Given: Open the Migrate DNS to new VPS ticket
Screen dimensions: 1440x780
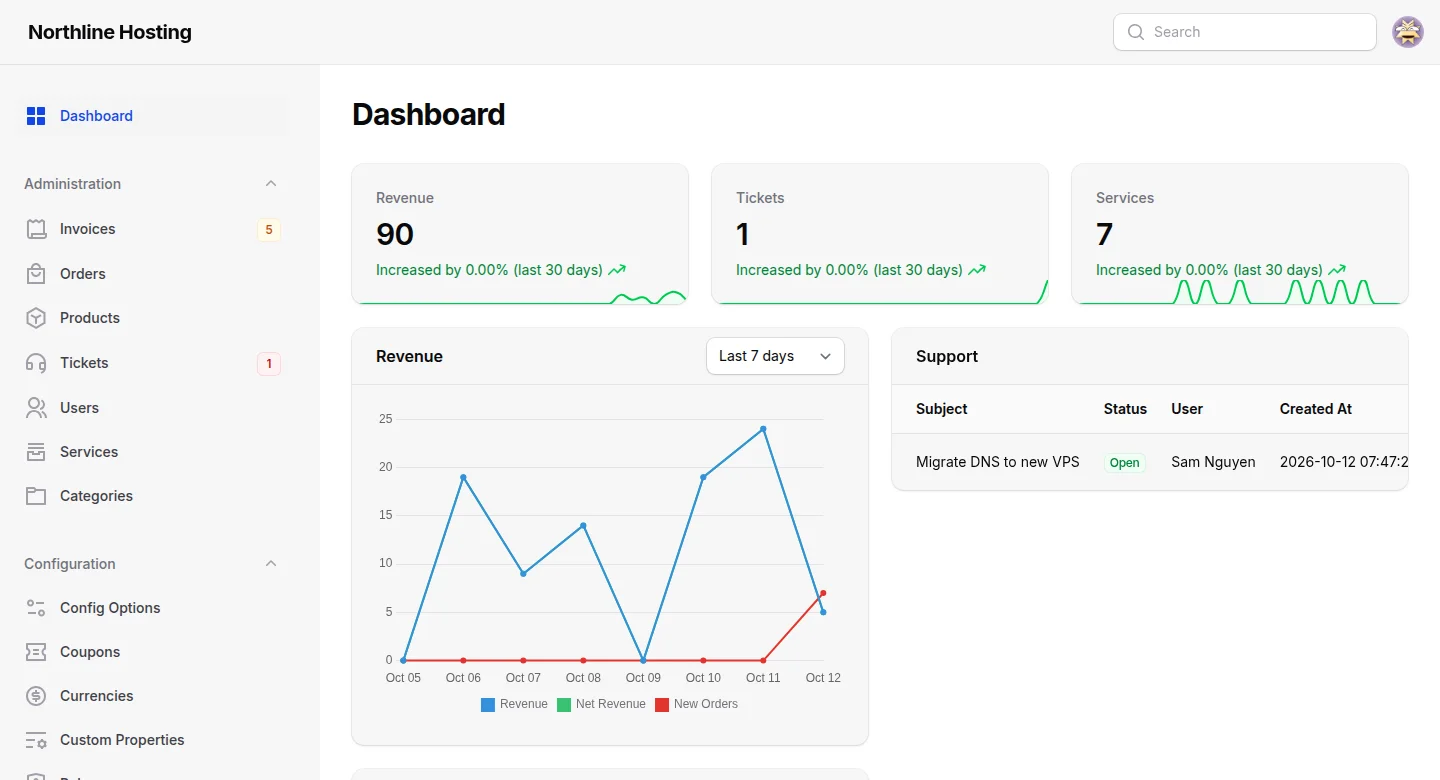Looking at the screenshot, I should [998, 462].
